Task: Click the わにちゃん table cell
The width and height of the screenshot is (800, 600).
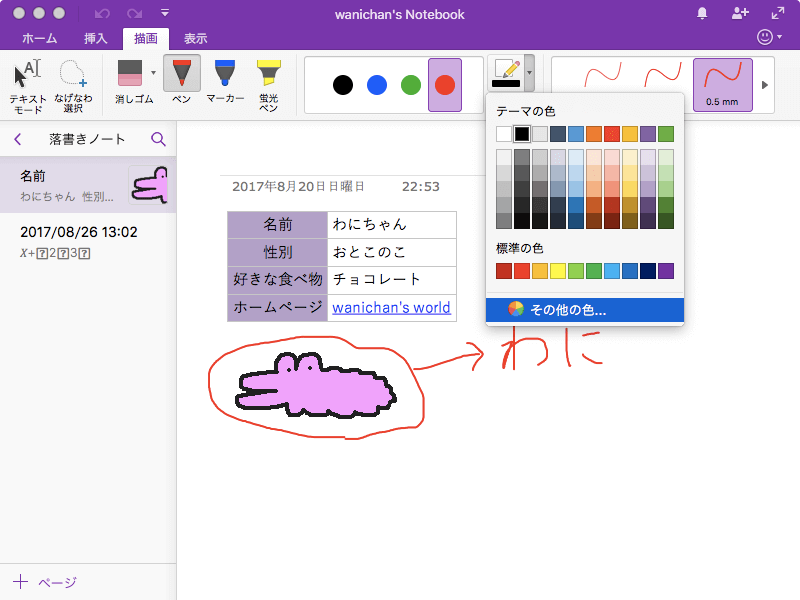Action: point(392,224)
